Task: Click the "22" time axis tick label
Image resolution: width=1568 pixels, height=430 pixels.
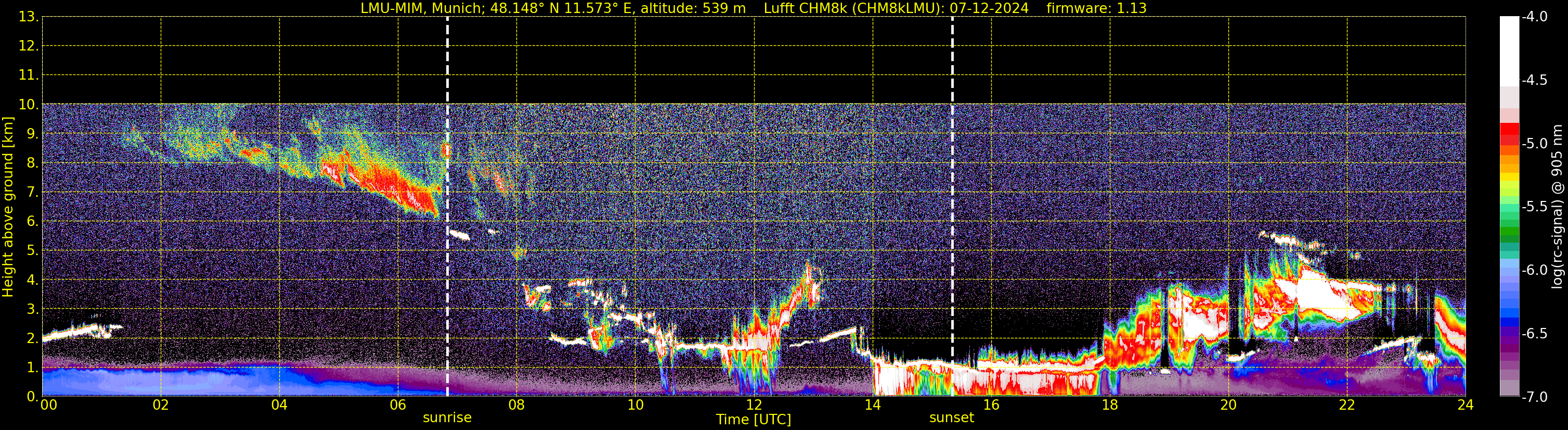Action: coord(1347,405)
